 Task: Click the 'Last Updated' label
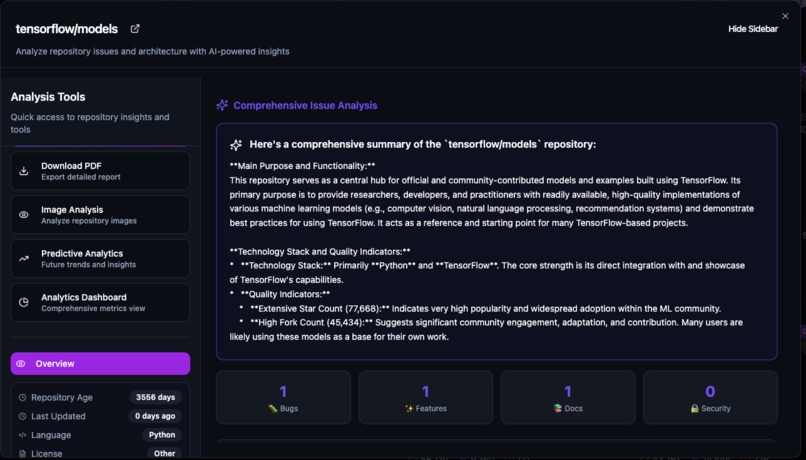(58, 416)
